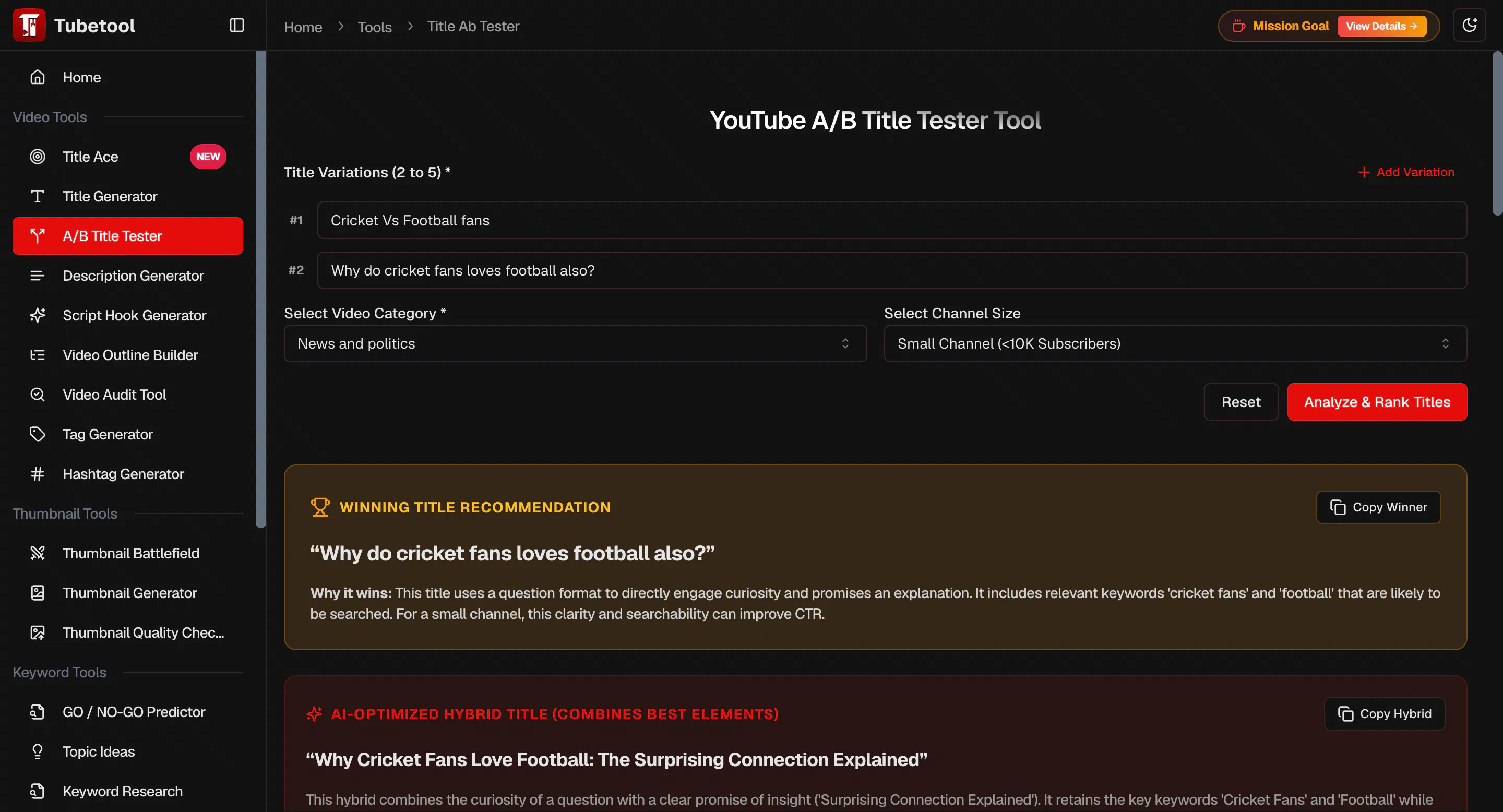1503x812 pixels.
Task: Switch dark mode with moon icon
Action: [1469, 25]
